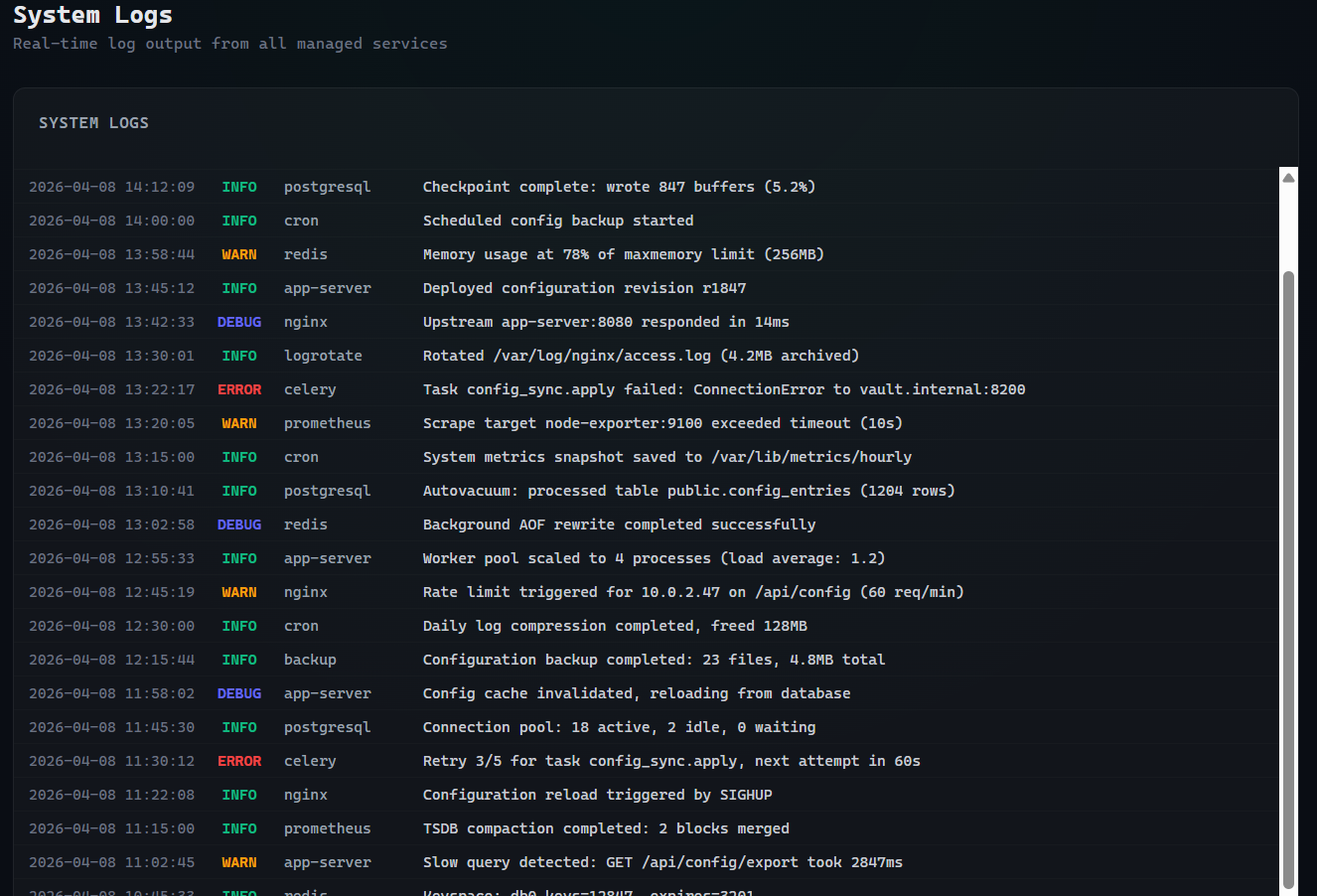1317x896 pixels.
Task: Click 'Config cache invalidated' debug message
Action: point(637,693)
